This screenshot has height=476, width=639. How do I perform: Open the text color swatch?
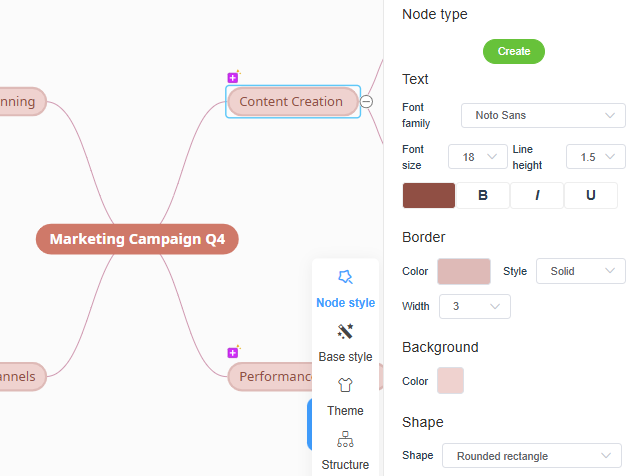429,196
